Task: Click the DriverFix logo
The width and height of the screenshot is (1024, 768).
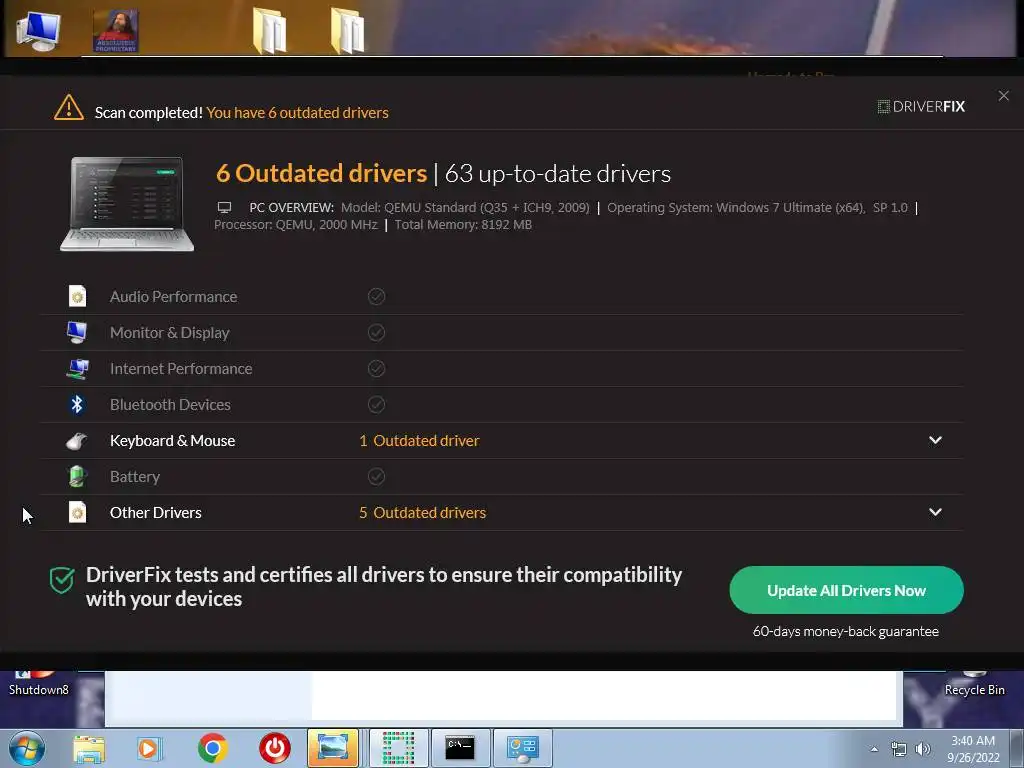Action: tap(921, 106)
